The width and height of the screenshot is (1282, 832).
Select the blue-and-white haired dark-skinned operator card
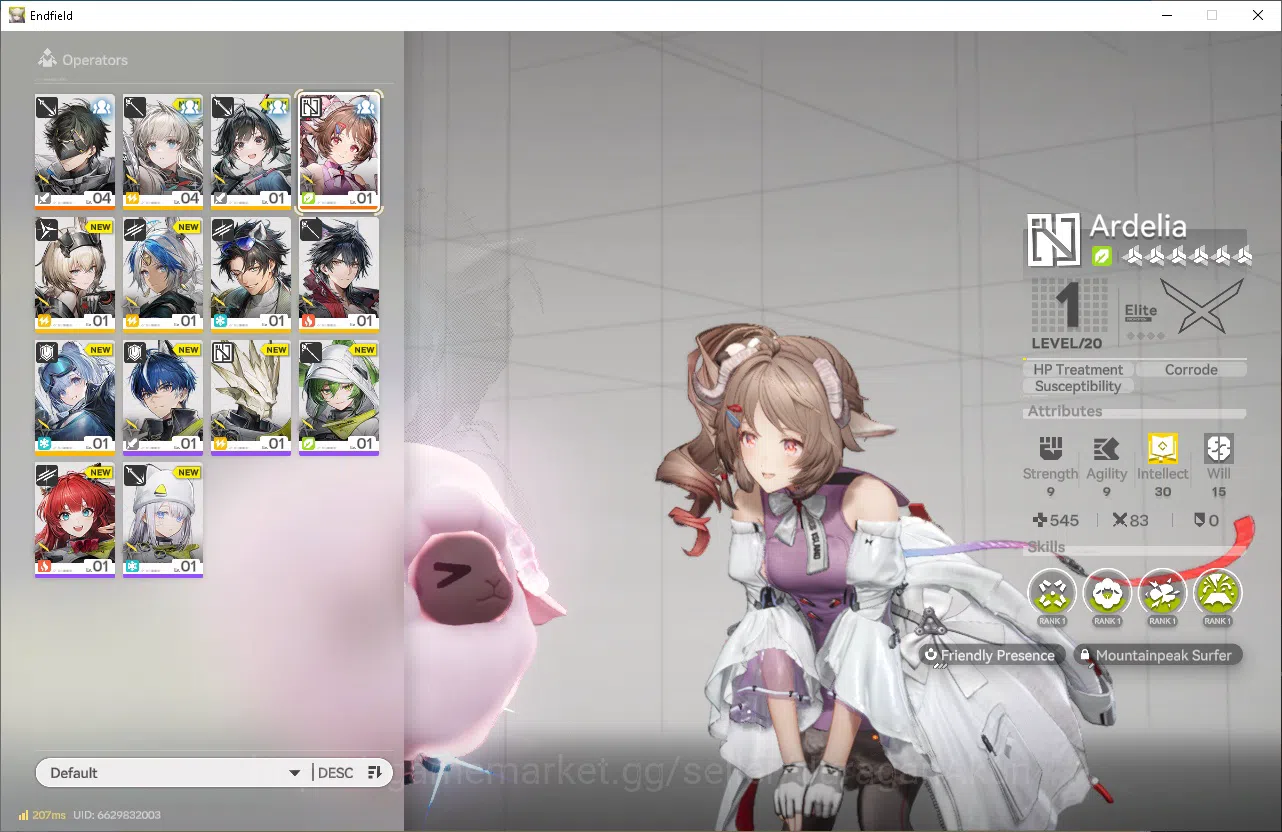(163, 275)
